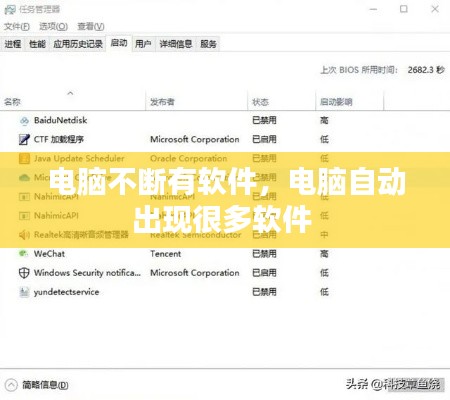Click the 低 impact in CTF row
450x400 pixels.
click(x=324, y=139)
